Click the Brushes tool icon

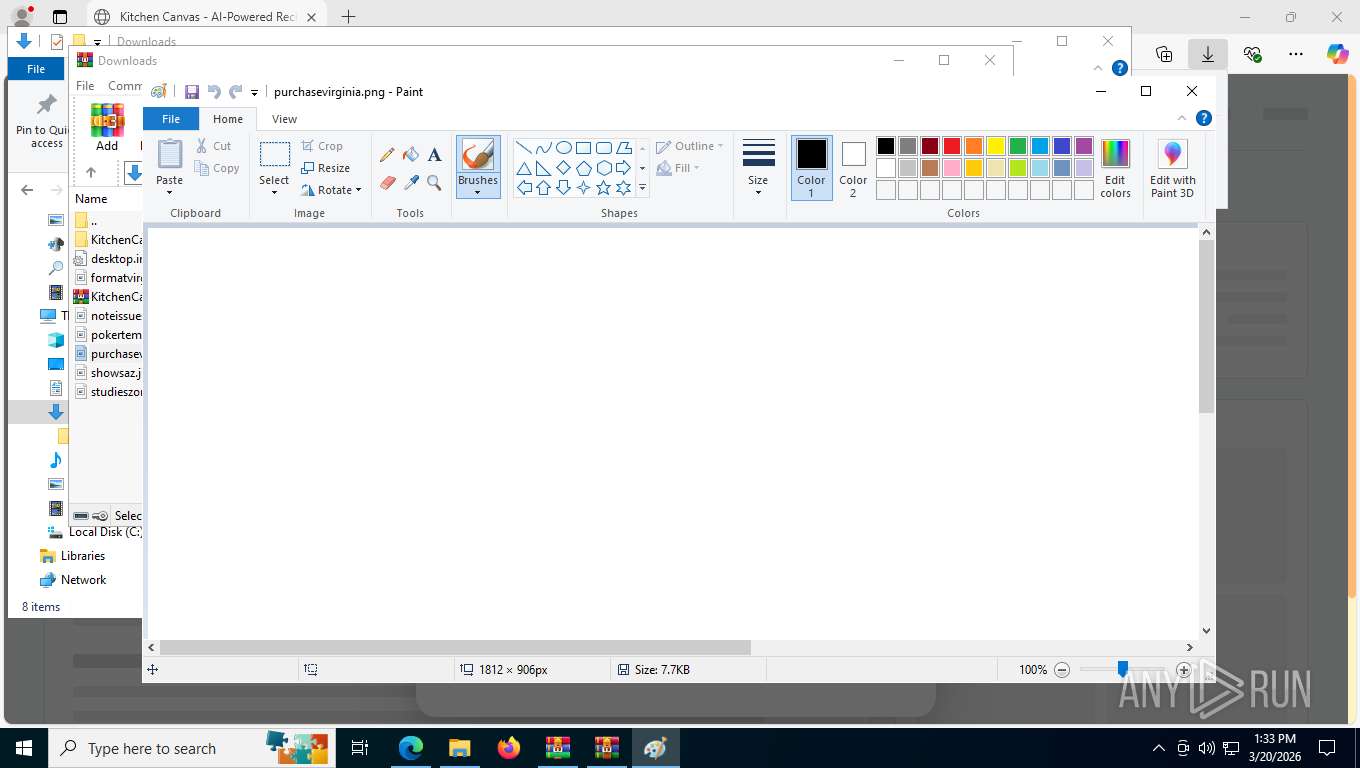478,155
